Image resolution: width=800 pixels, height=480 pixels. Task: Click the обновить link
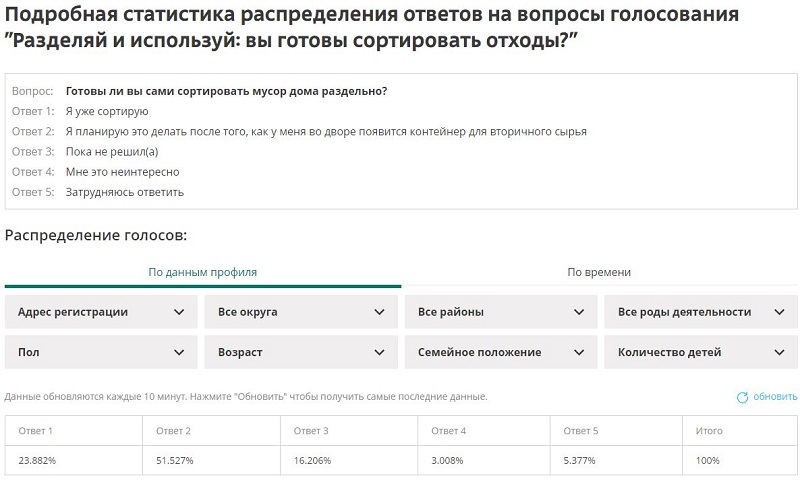tap(774, 397)
